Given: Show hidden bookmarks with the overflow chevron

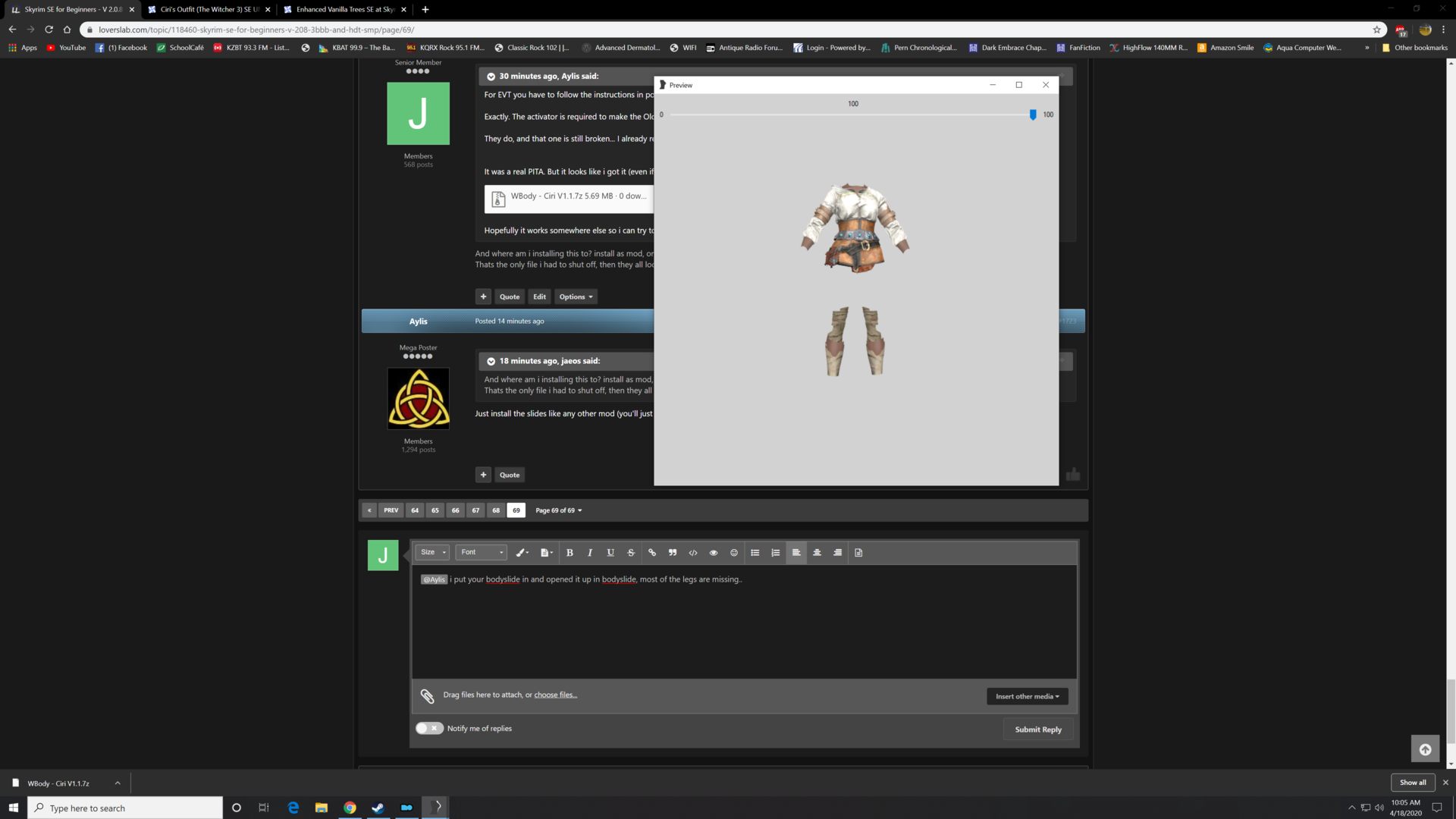Looking at the screenshot, I should coord(1367,48).
